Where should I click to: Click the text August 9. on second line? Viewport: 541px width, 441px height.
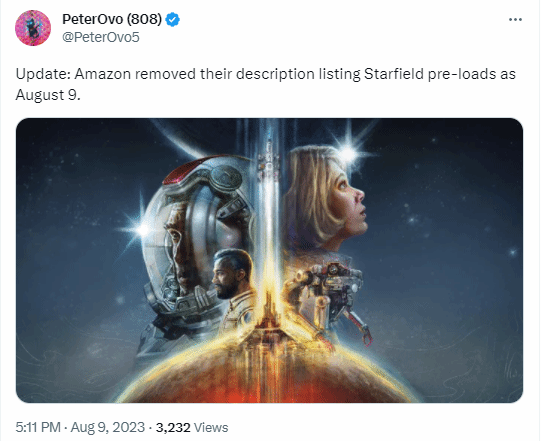[x=48, y=95]
